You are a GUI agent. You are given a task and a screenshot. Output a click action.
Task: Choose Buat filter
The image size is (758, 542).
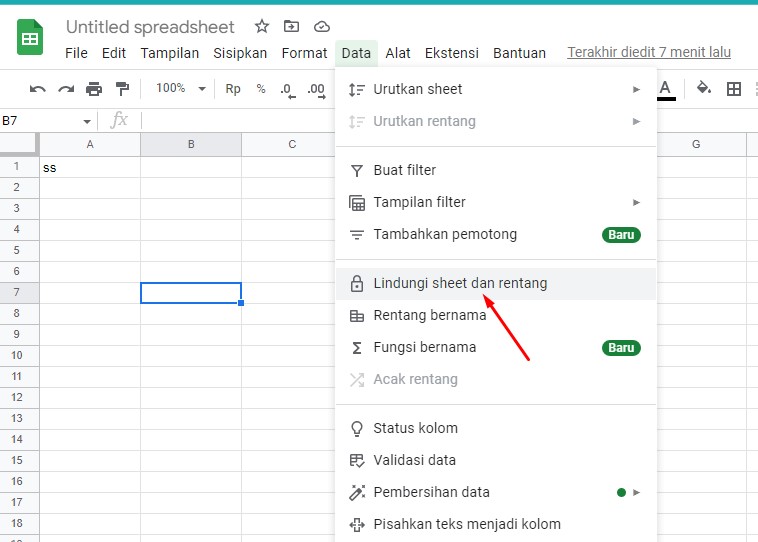[496, 170]
